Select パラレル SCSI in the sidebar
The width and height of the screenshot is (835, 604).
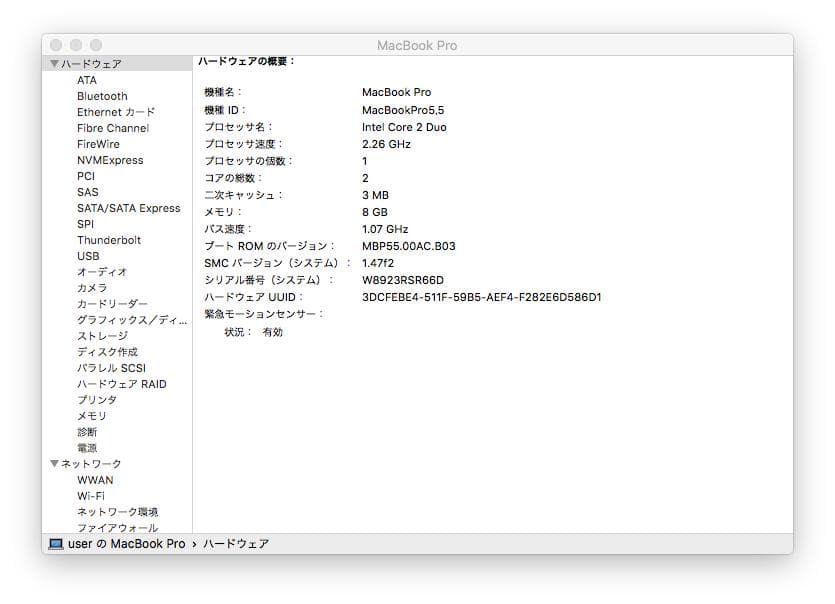[x=111, y=368]
